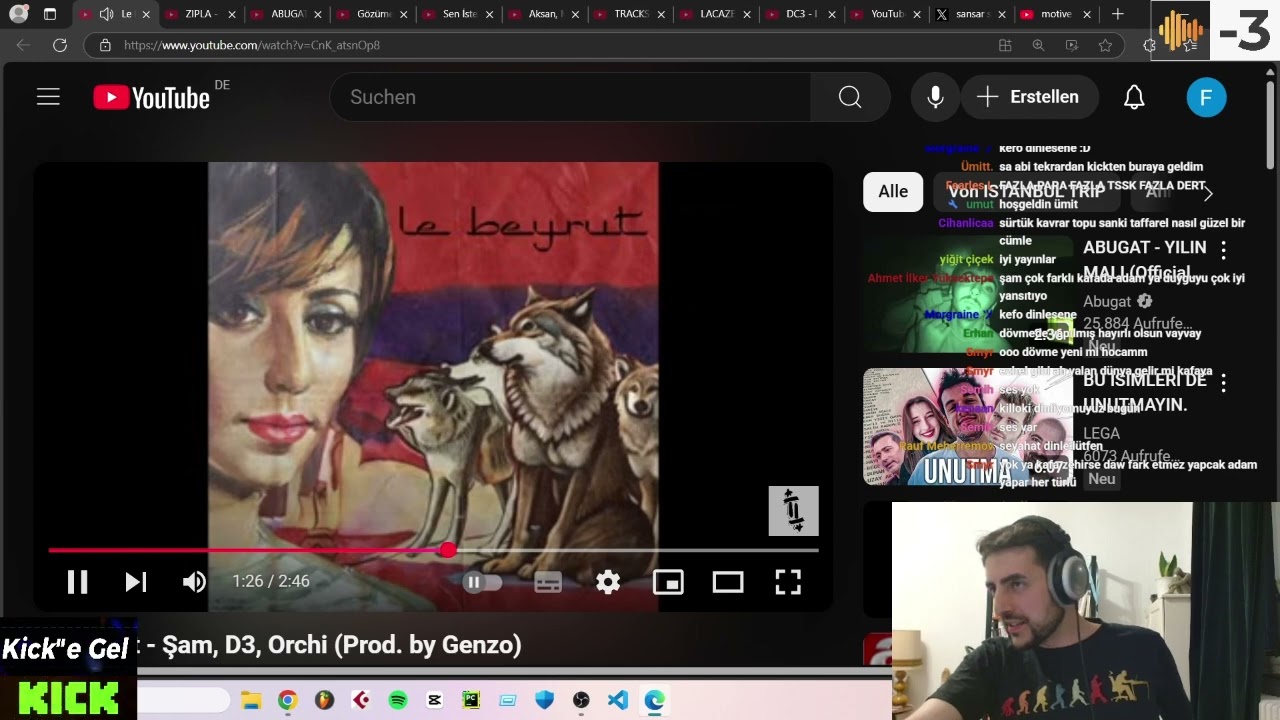Seek on the red video progress bar

(433, 550)
